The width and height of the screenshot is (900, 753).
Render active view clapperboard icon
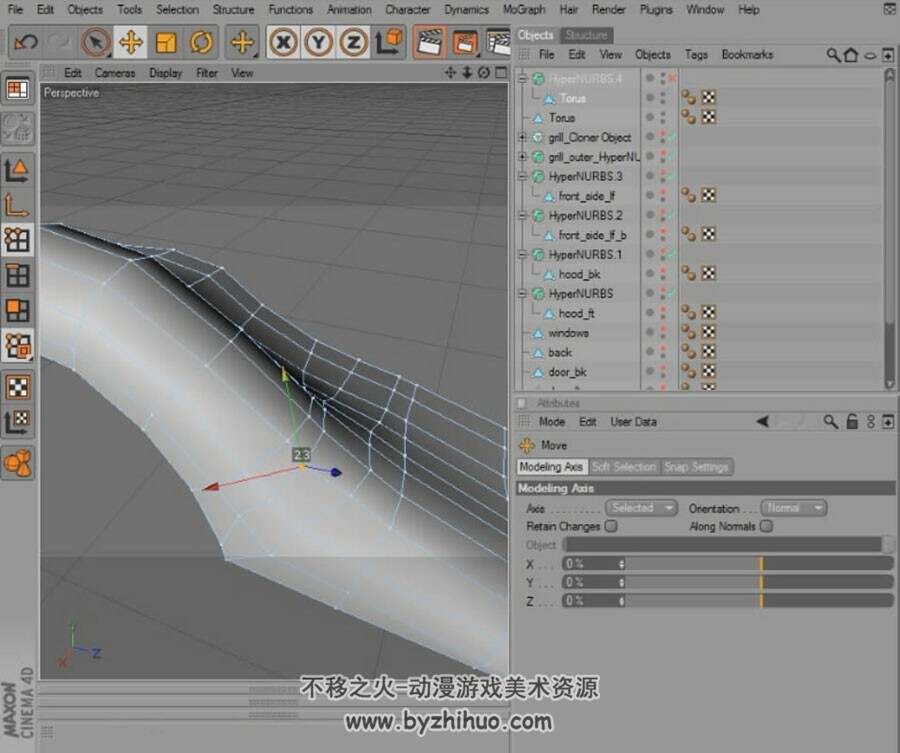[428, 42]
